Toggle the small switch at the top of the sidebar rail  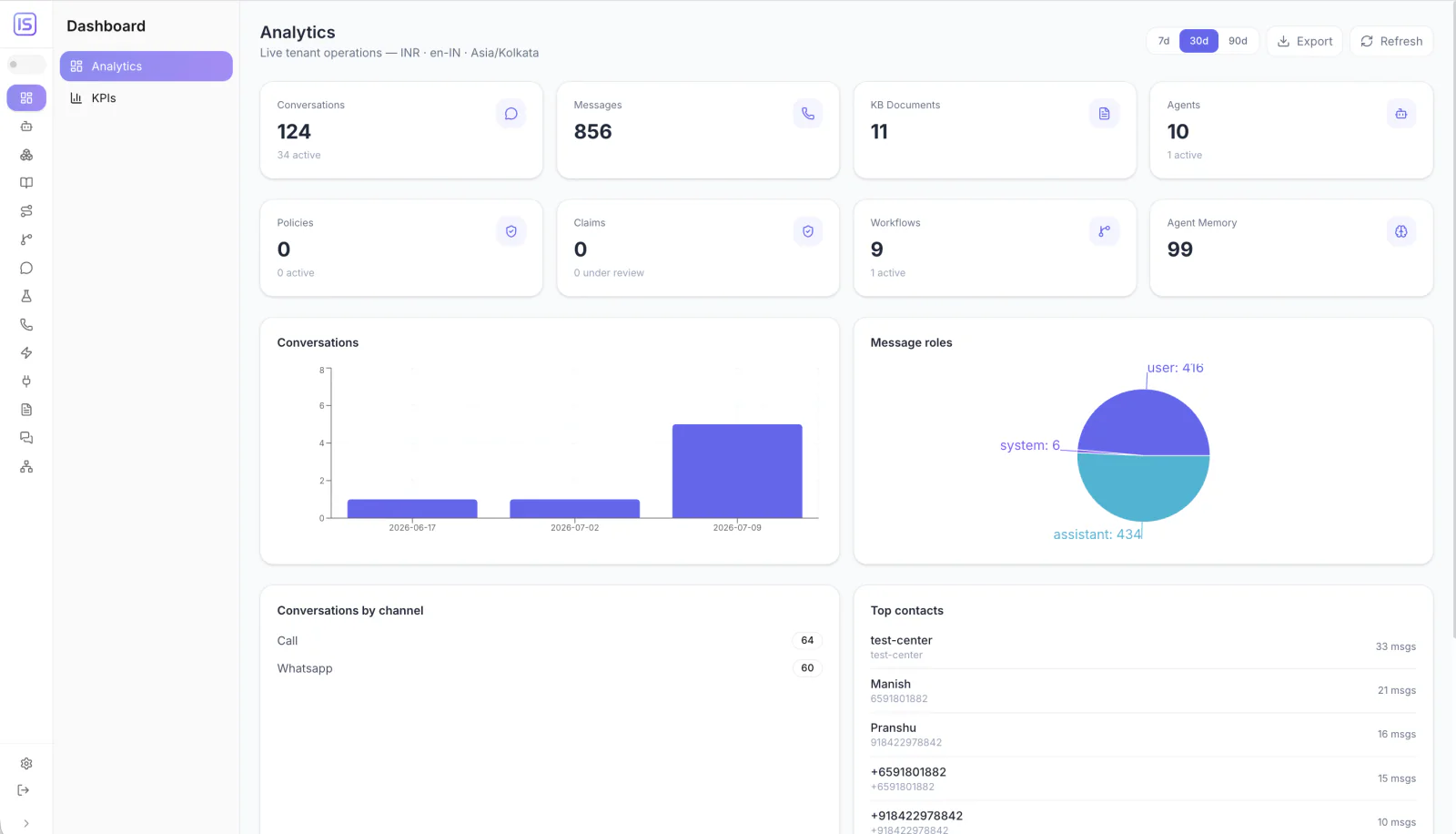point(25,65)
